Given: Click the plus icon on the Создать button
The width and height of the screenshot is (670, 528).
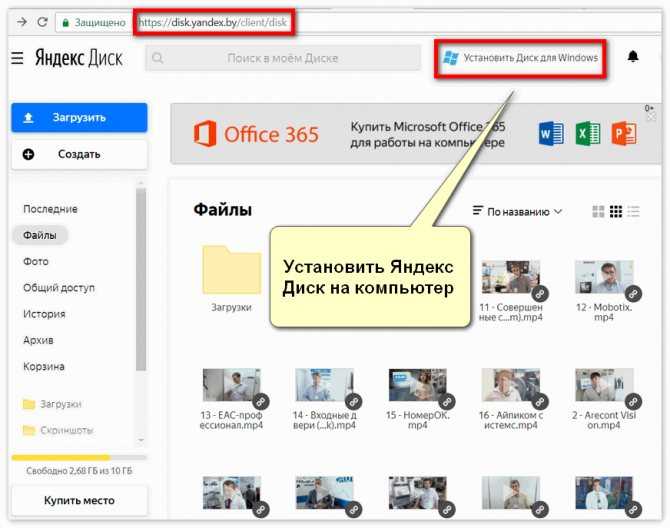Looking at the screenshot, I should 28,154.
